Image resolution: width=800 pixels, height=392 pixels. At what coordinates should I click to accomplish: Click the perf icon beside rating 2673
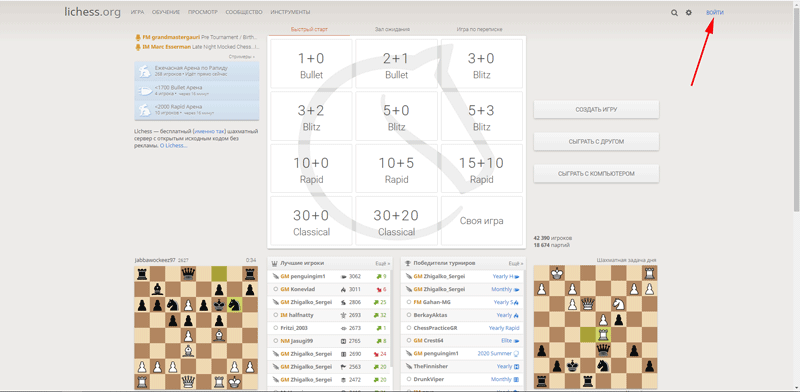tap(343, 328)
